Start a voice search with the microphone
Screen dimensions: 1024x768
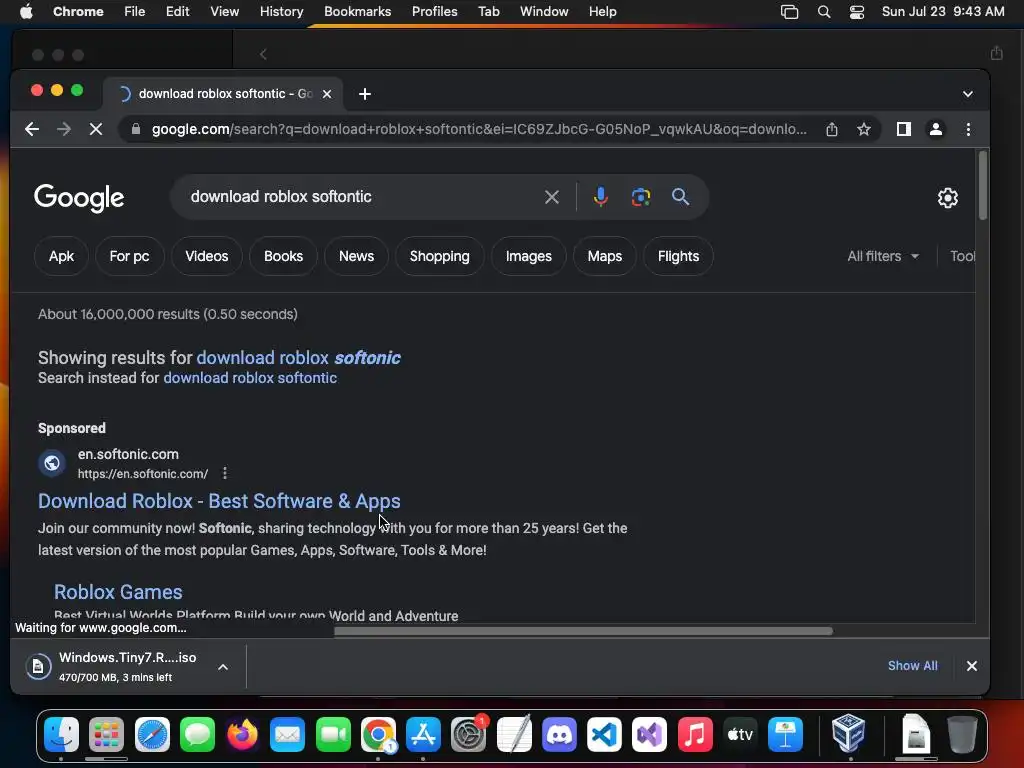pyautogui.click(x=600, y=197)
